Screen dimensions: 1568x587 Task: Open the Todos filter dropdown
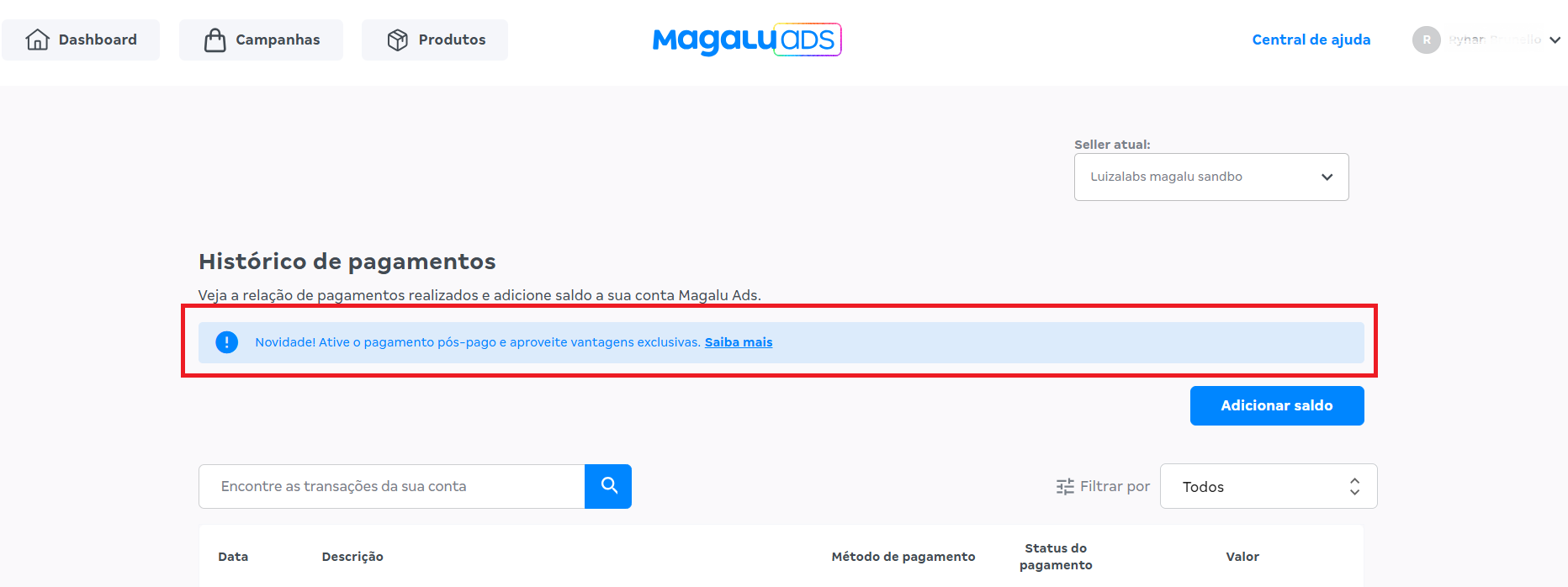coord(1269,486)
